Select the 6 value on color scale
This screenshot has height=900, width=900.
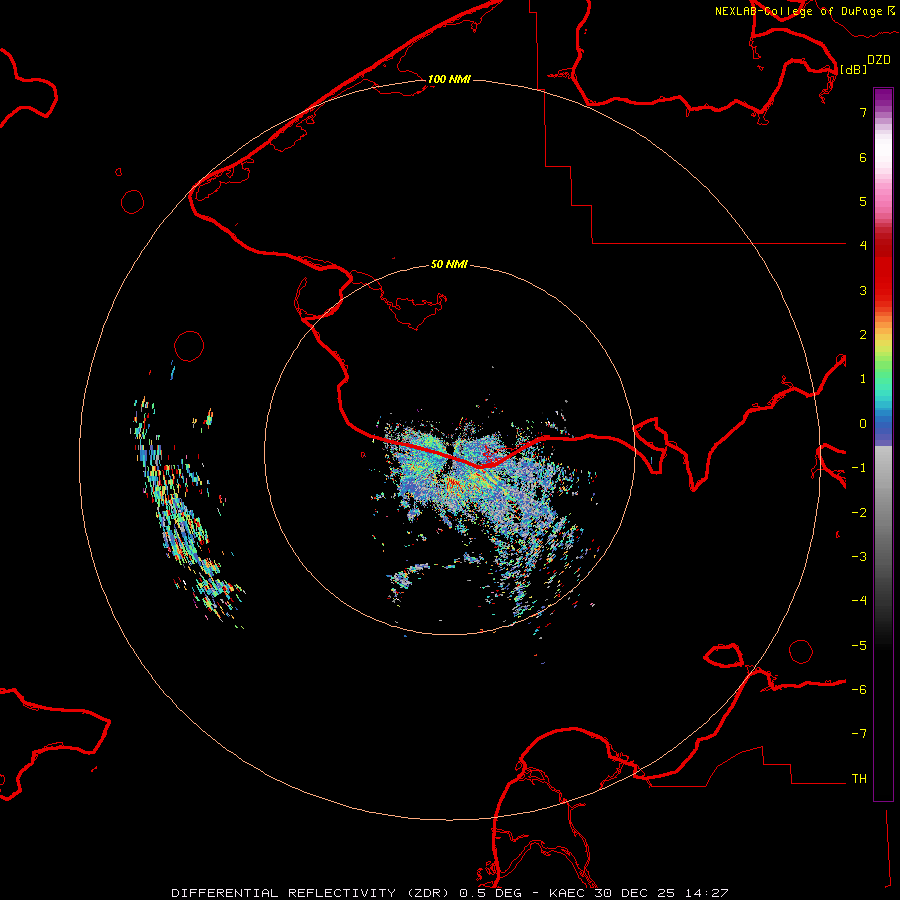click(x=863, y=157)
